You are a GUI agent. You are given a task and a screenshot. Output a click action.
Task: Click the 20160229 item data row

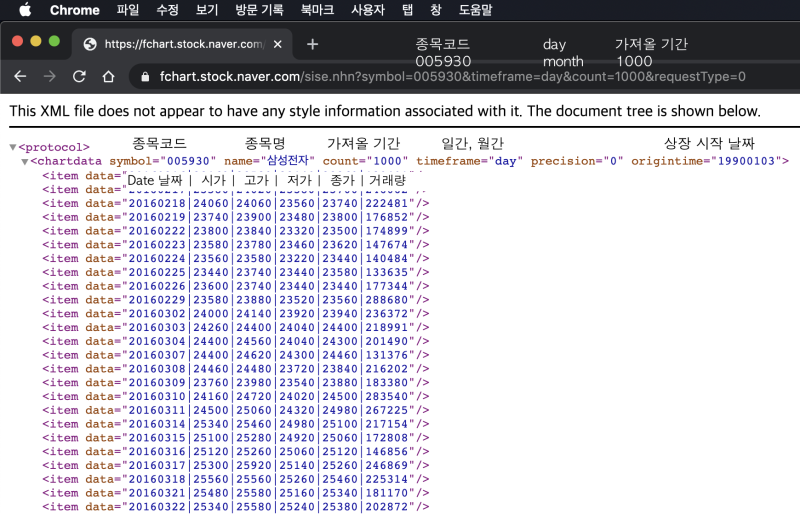coord(236,300)
